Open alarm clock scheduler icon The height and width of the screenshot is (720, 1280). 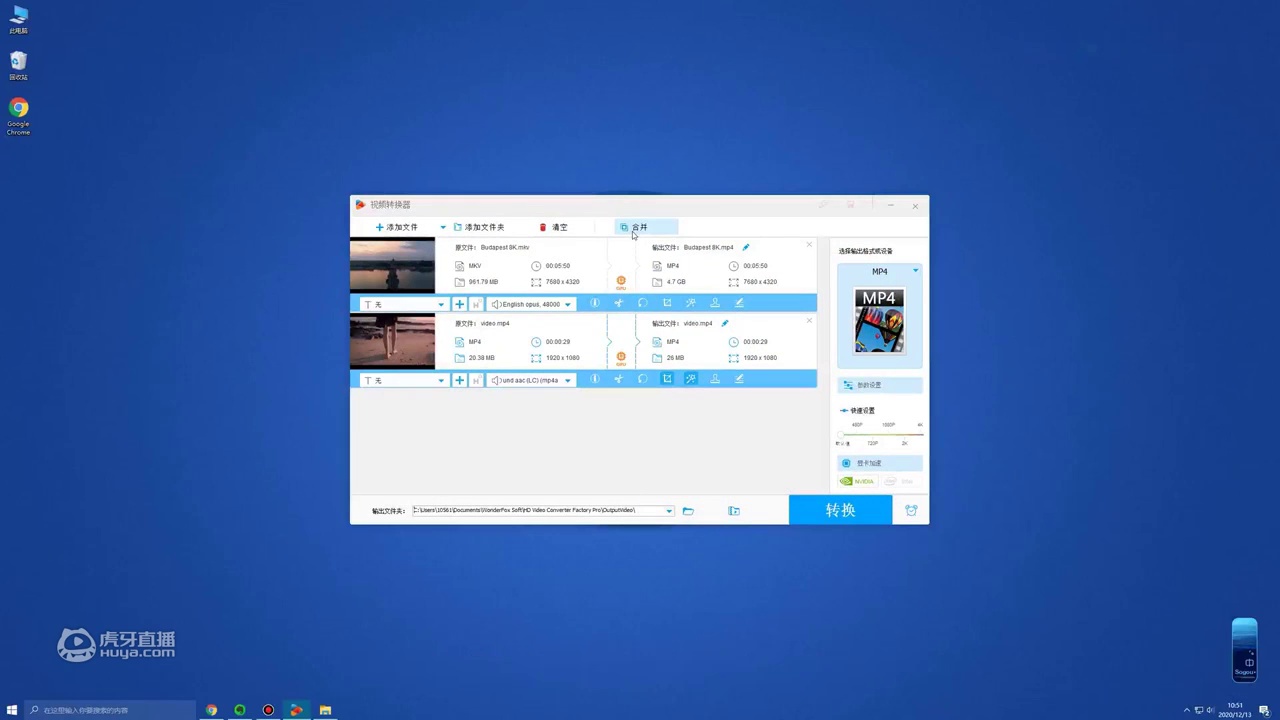911,510
